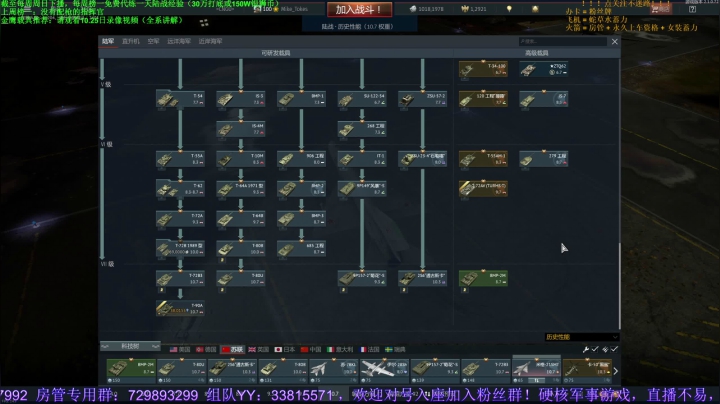Show next crew slots with right arrow
The image size is (720, 404).
[x=616, y=371]
